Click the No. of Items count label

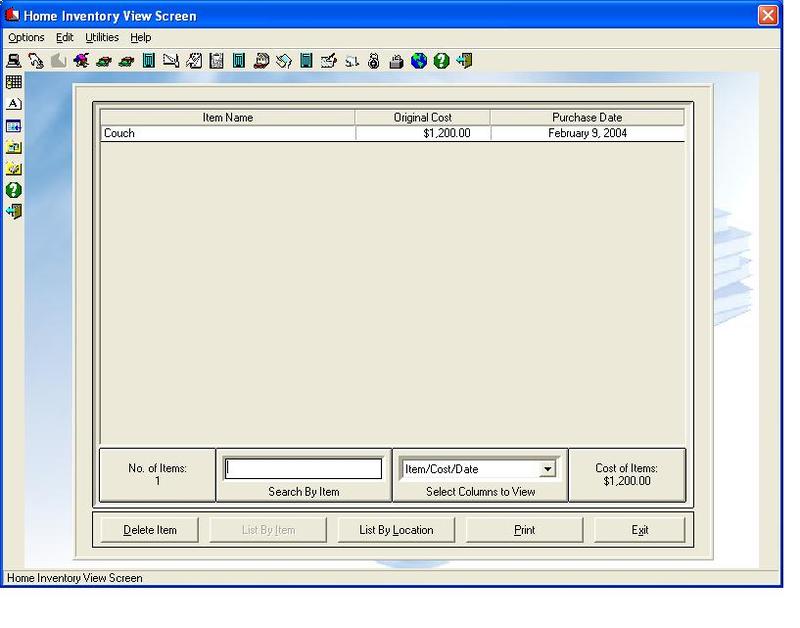[157, 474]
